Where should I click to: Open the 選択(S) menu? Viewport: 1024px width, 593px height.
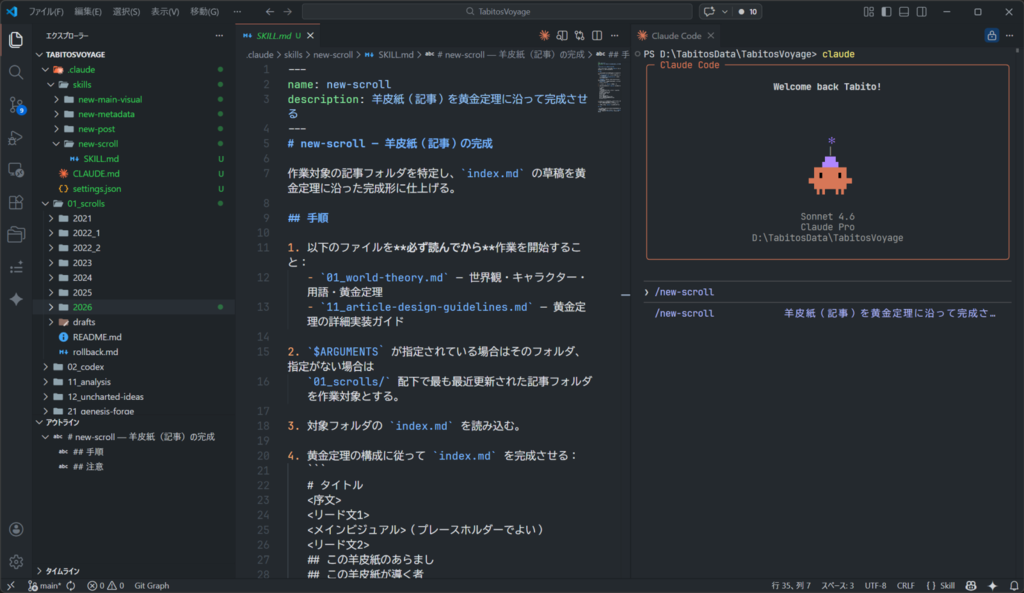(126, 12)
